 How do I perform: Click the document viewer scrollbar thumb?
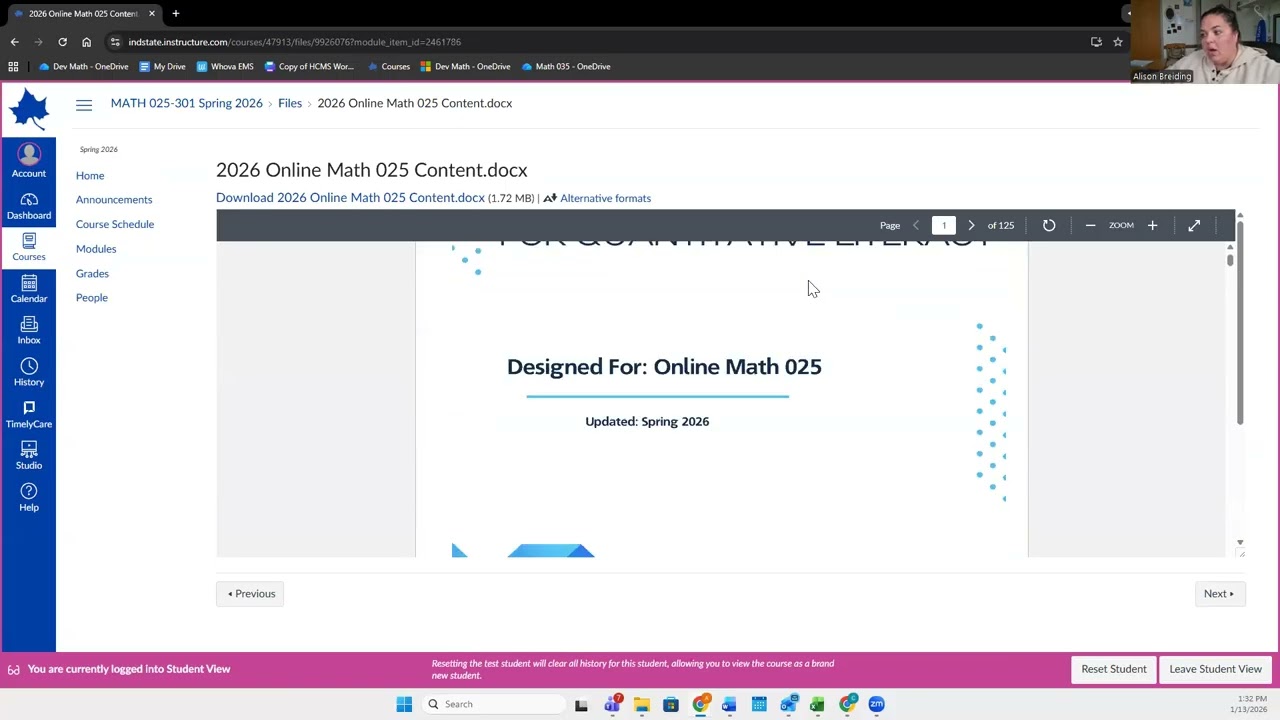pos(1230,260)
